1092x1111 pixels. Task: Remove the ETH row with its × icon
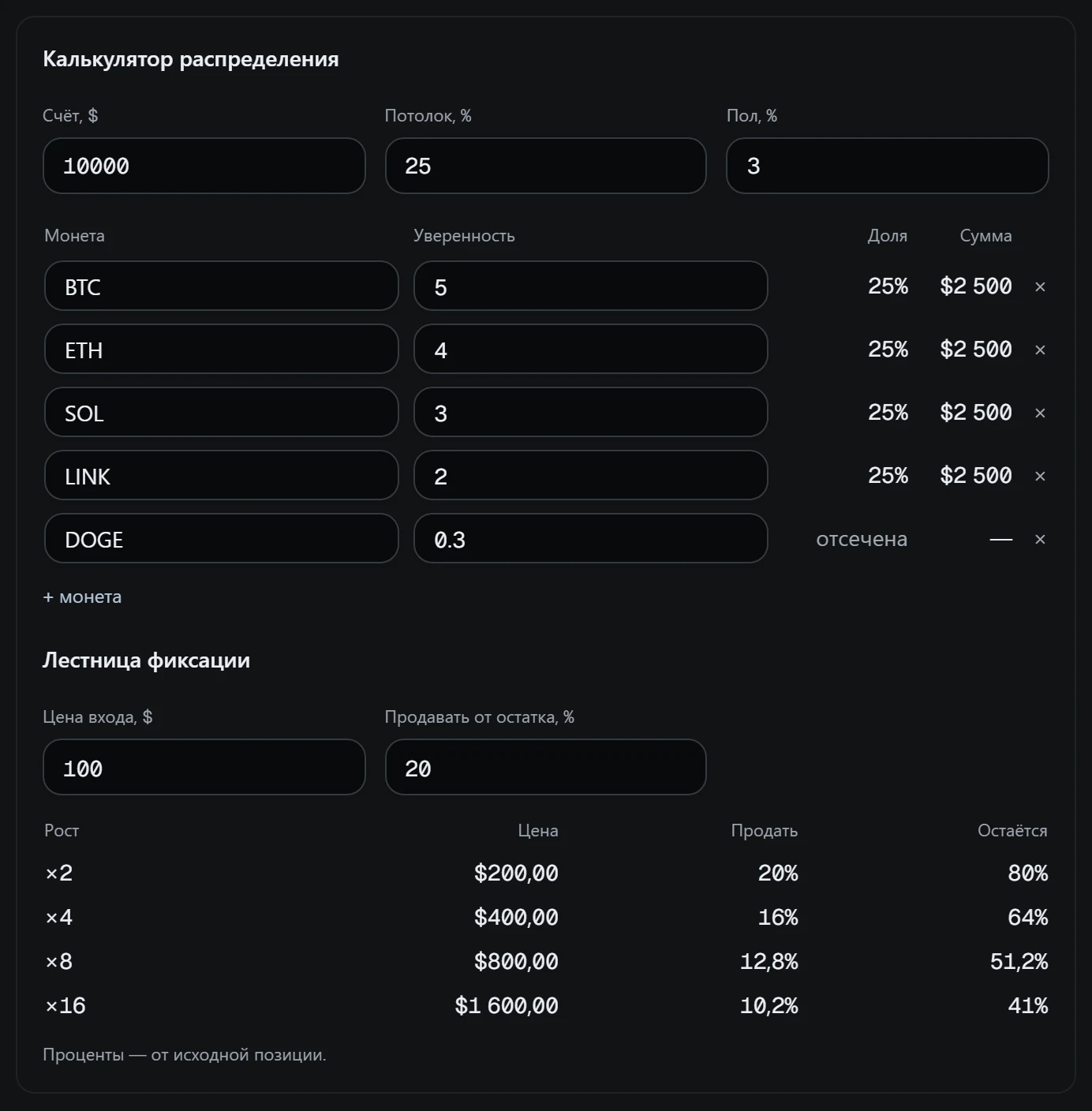click(x=1040, y=350)
